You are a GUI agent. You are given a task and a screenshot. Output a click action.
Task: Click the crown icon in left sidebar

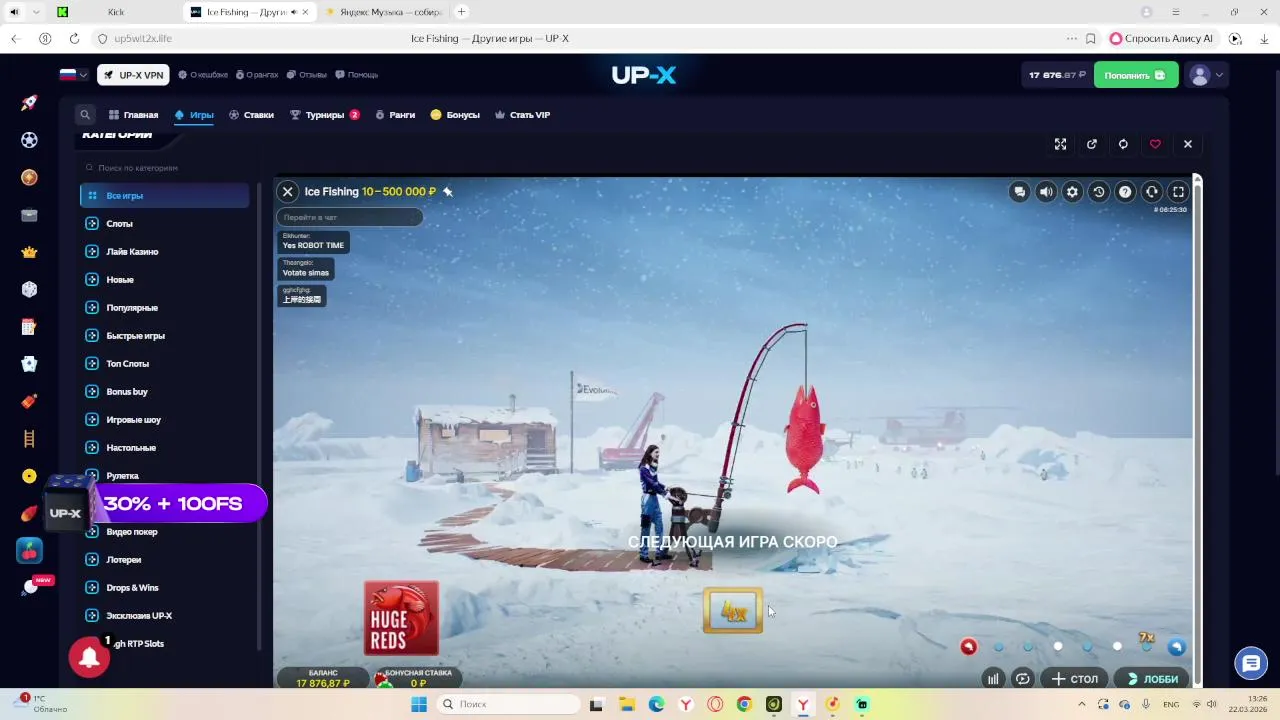click(29, 252)
